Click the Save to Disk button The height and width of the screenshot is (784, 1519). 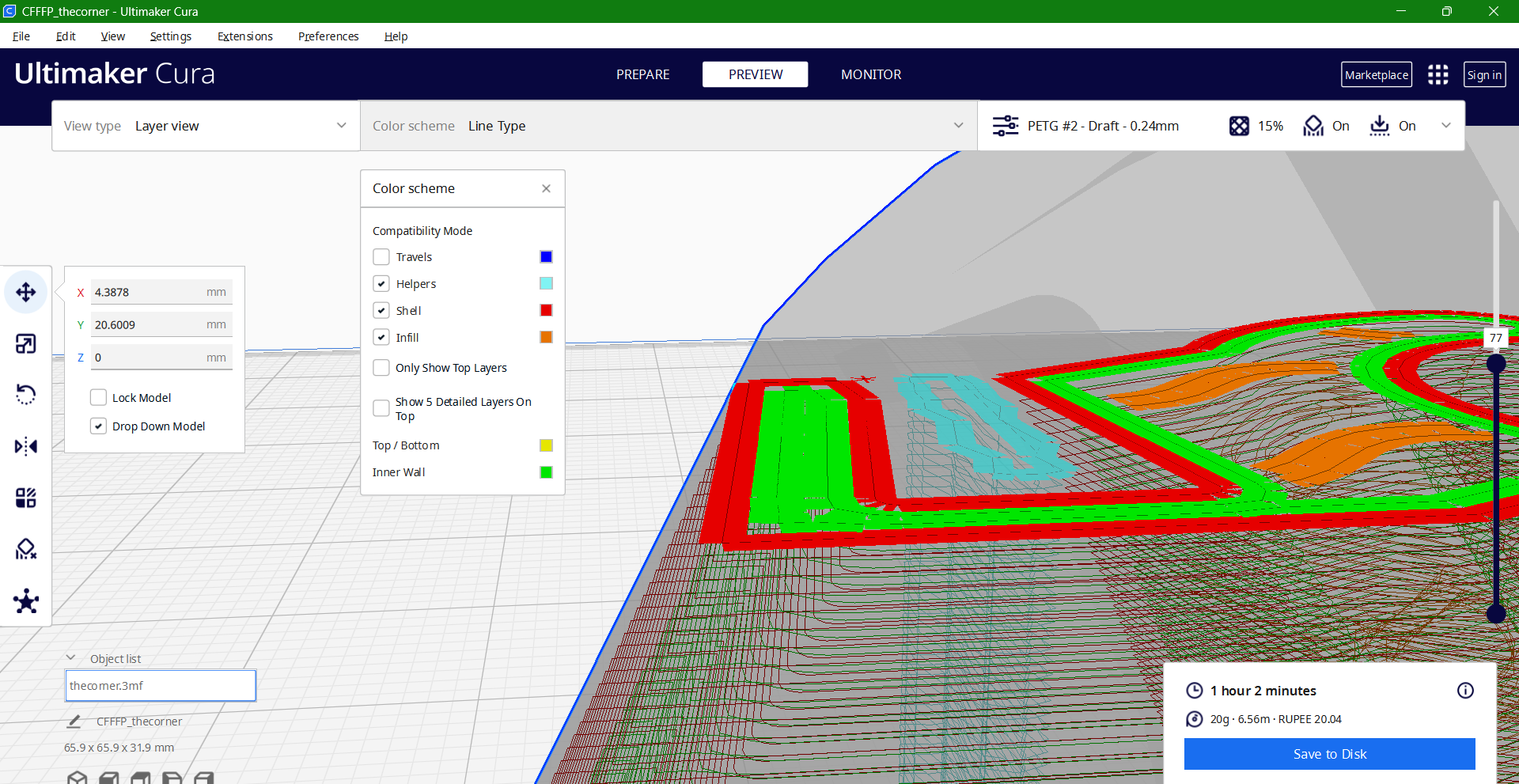[x=1328, y=753]
